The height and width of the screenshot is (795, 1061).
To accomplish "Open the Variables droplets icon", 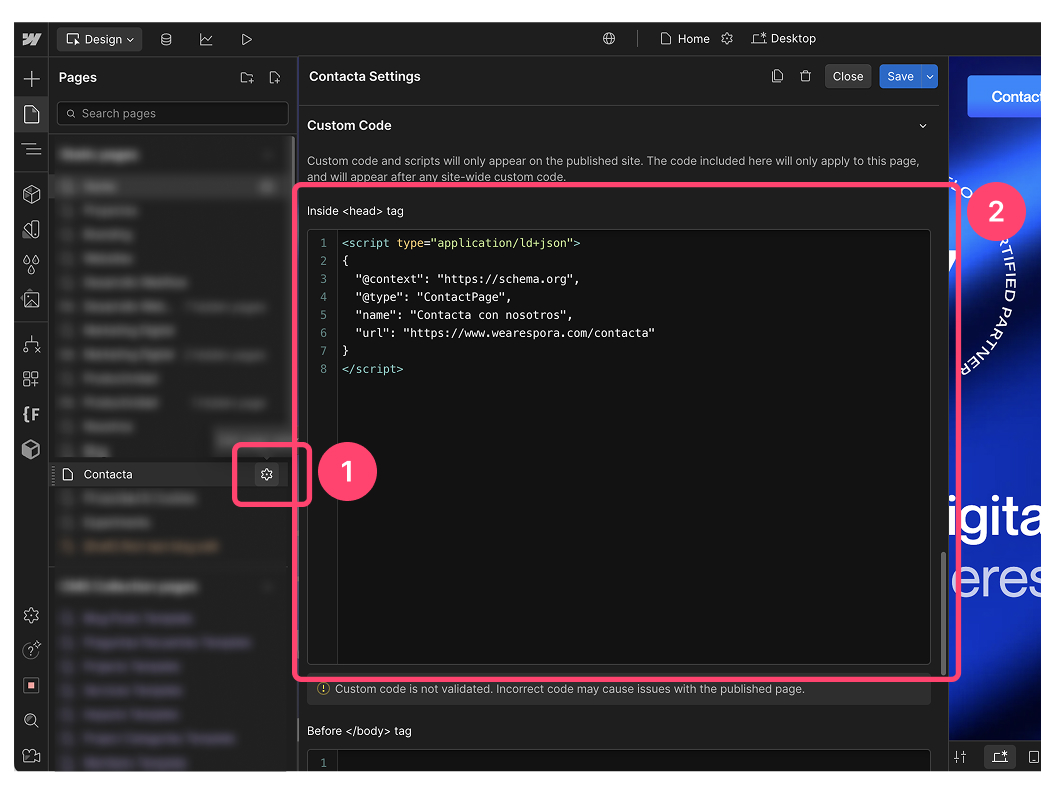I will pos(31,264).
